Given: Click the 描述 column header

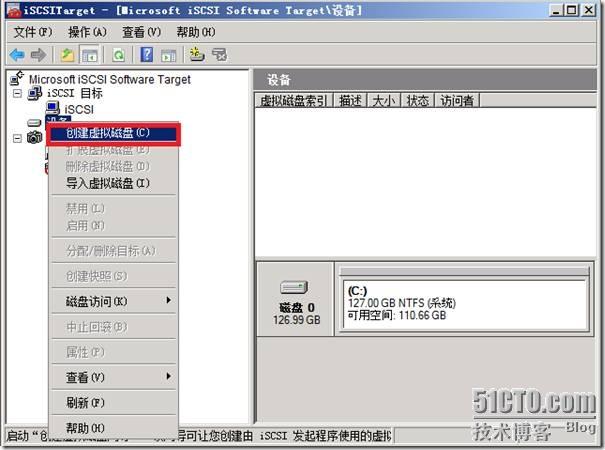Looking at the screenshot, I should point(350,101).
